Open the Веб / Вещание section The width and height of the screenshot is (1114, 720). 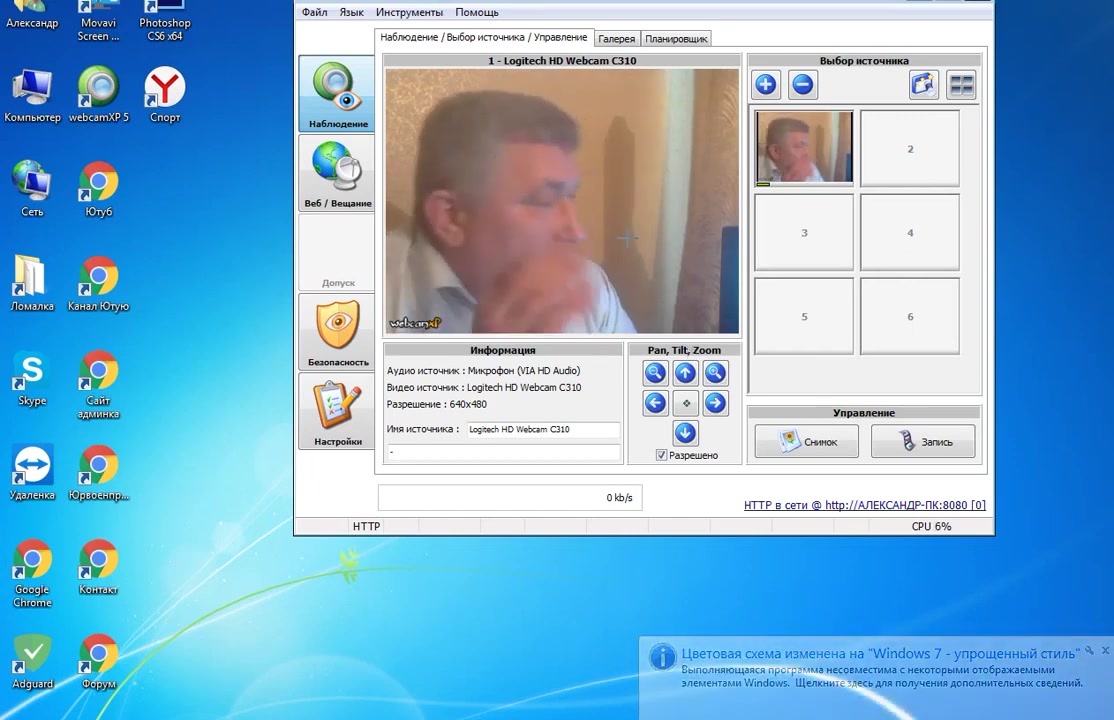(x=337, y=173)
